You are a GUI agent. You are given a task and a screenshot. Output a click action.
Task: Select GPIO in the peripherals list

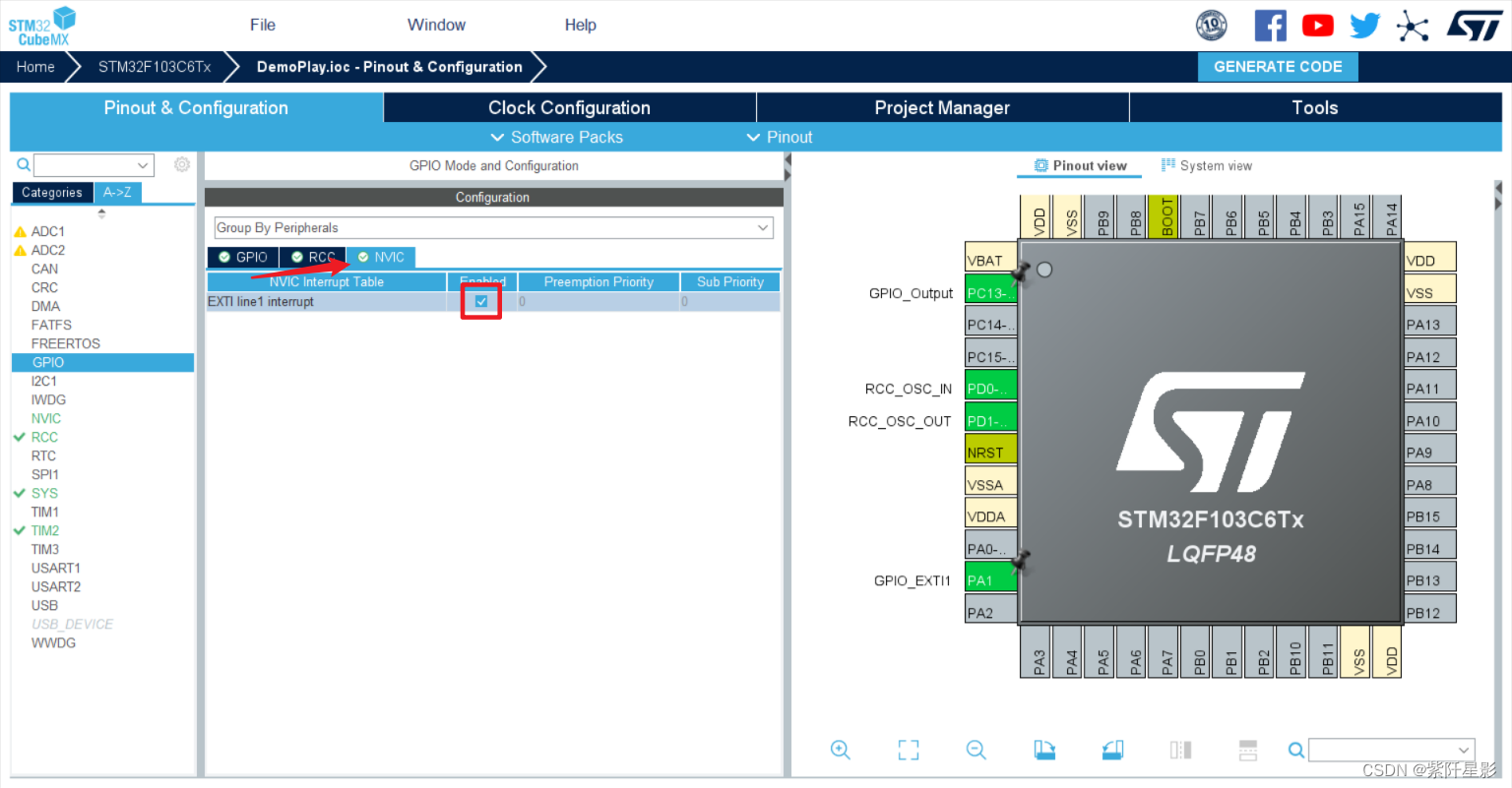[x=47, y=362]
